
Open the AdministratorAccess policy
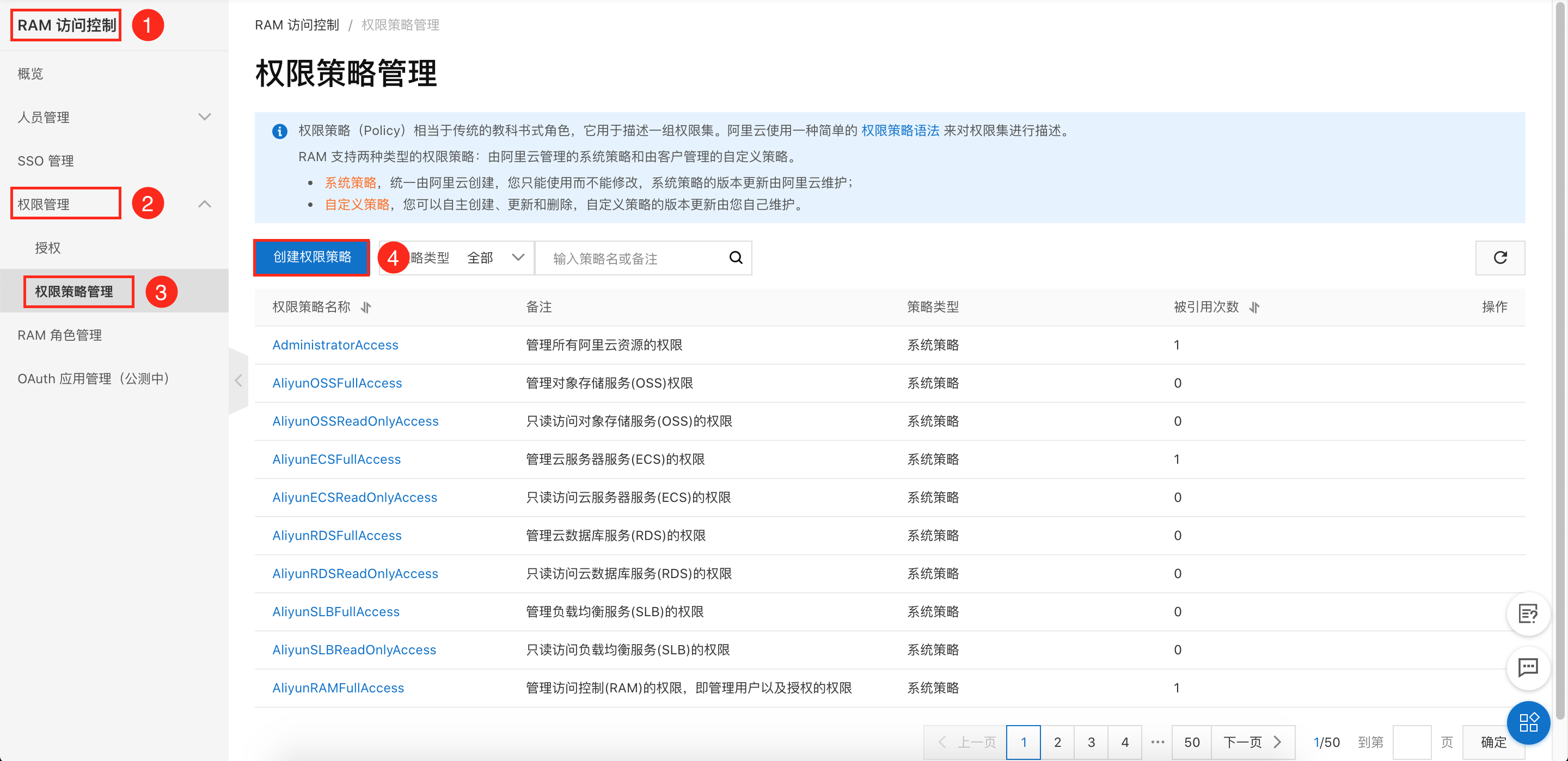[x=335, y=345]
